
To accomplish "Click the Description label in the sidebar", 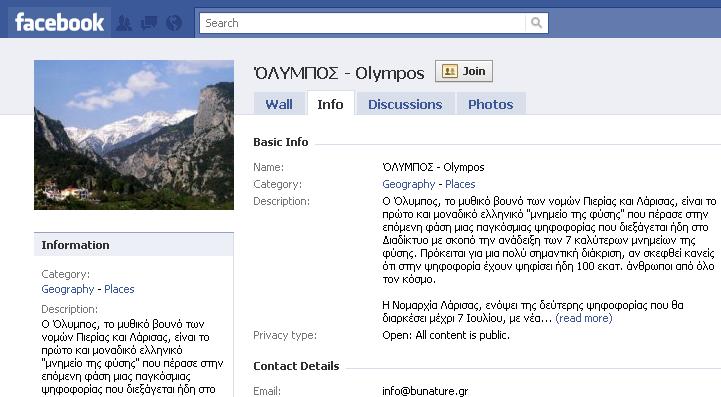I will click(x=69, y=309).
